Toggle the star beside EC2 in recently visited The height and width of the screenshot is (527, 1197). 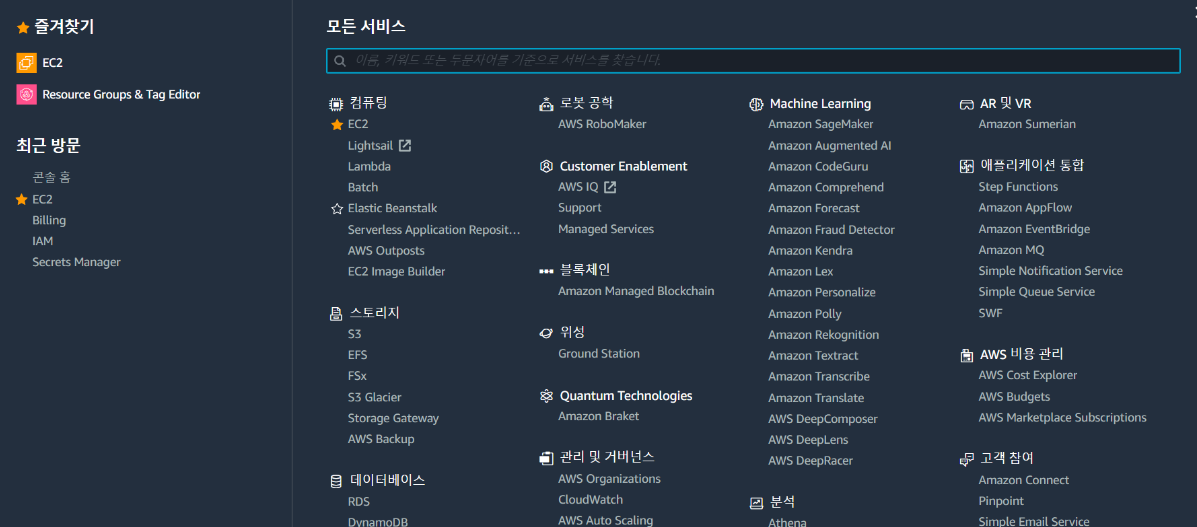pyautogui.click(x=21, y=199)
